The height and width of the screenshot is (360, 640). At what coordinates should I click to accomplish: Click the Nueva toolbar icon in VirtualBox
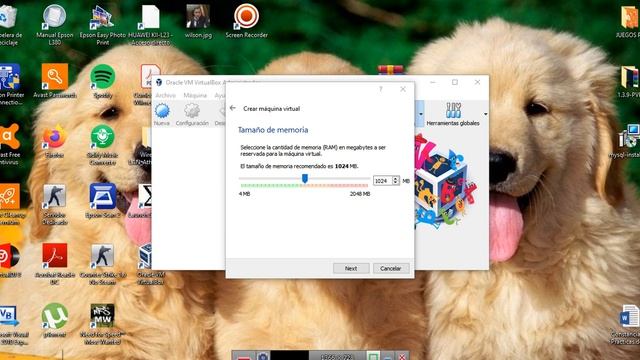coord(162,114)
